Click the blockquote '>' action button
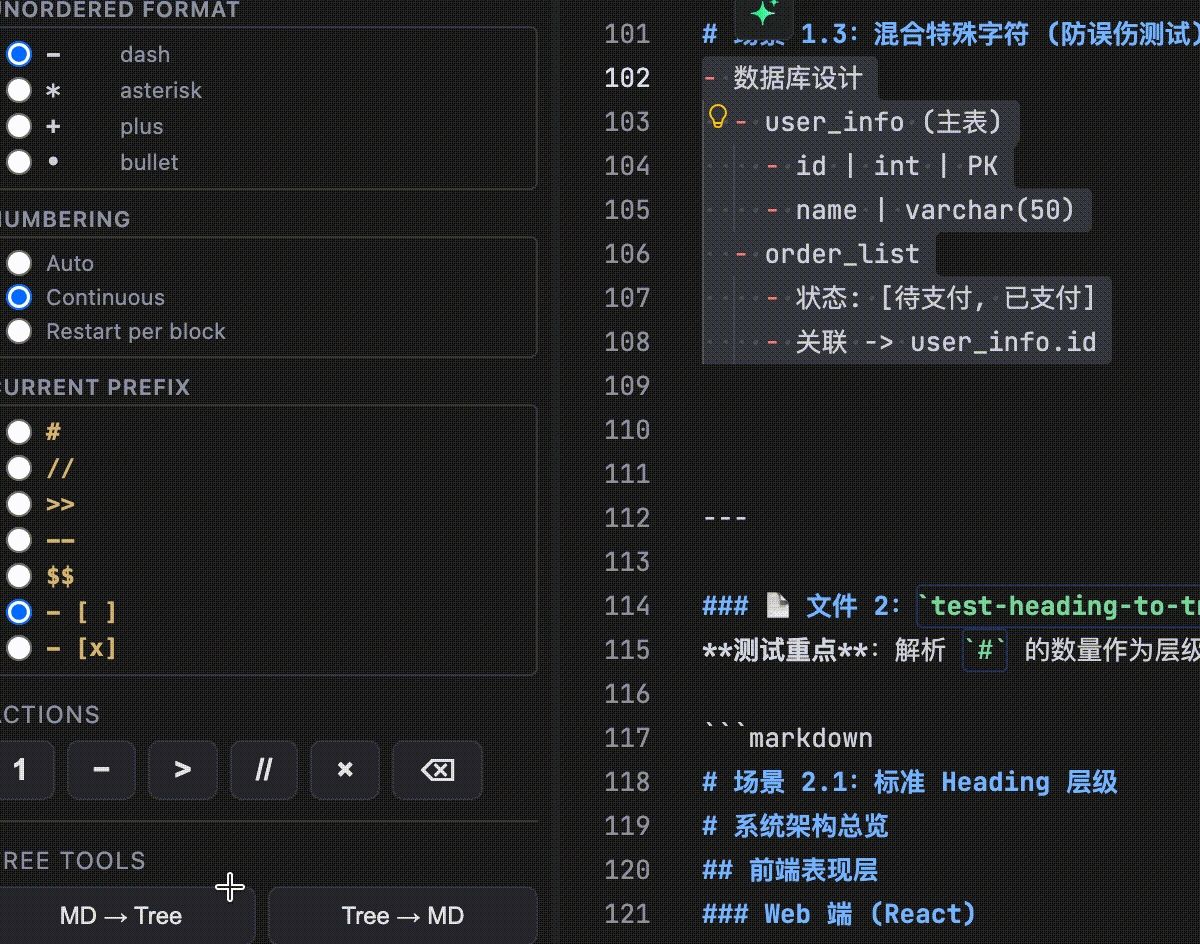The width and height of the screenshot is (1200, 944). tap(182, 770)
